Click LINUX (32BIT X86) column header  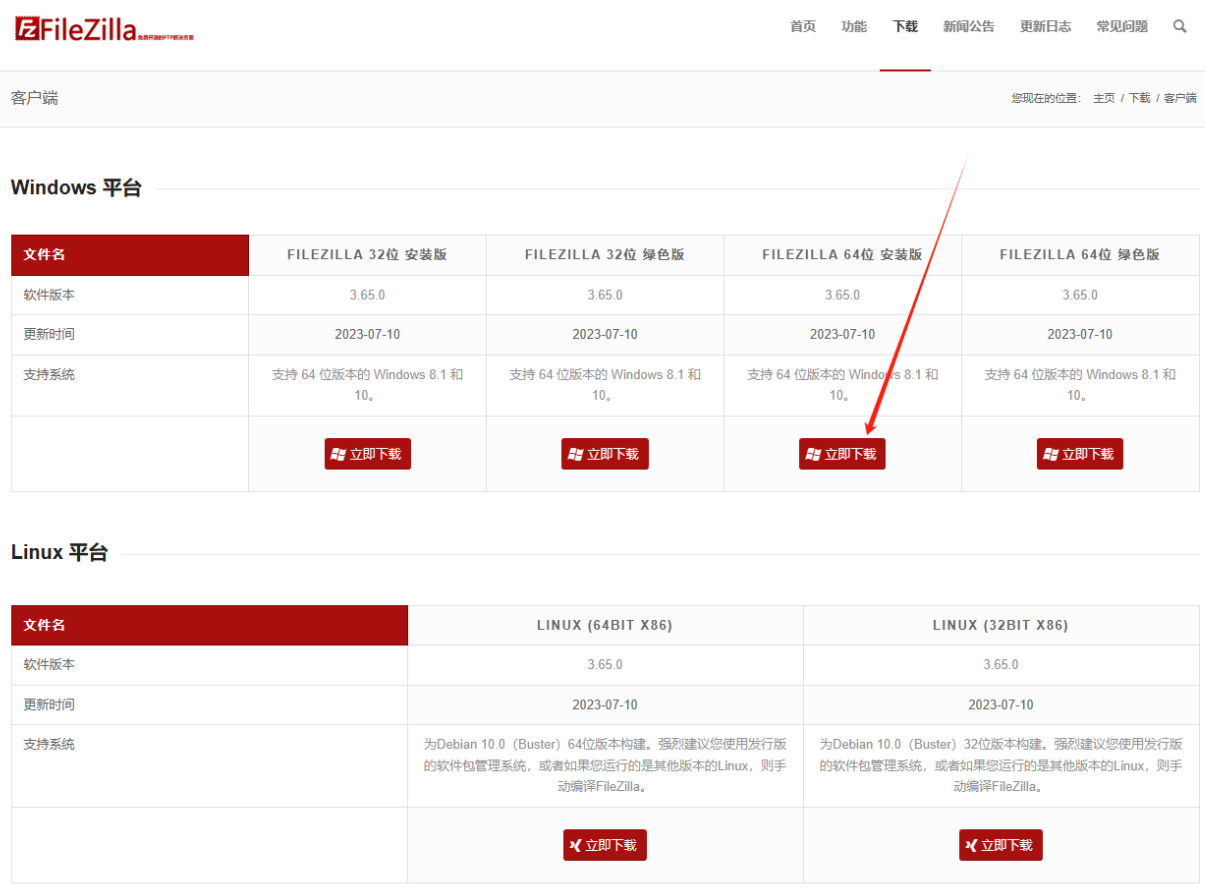[1001, 625]
